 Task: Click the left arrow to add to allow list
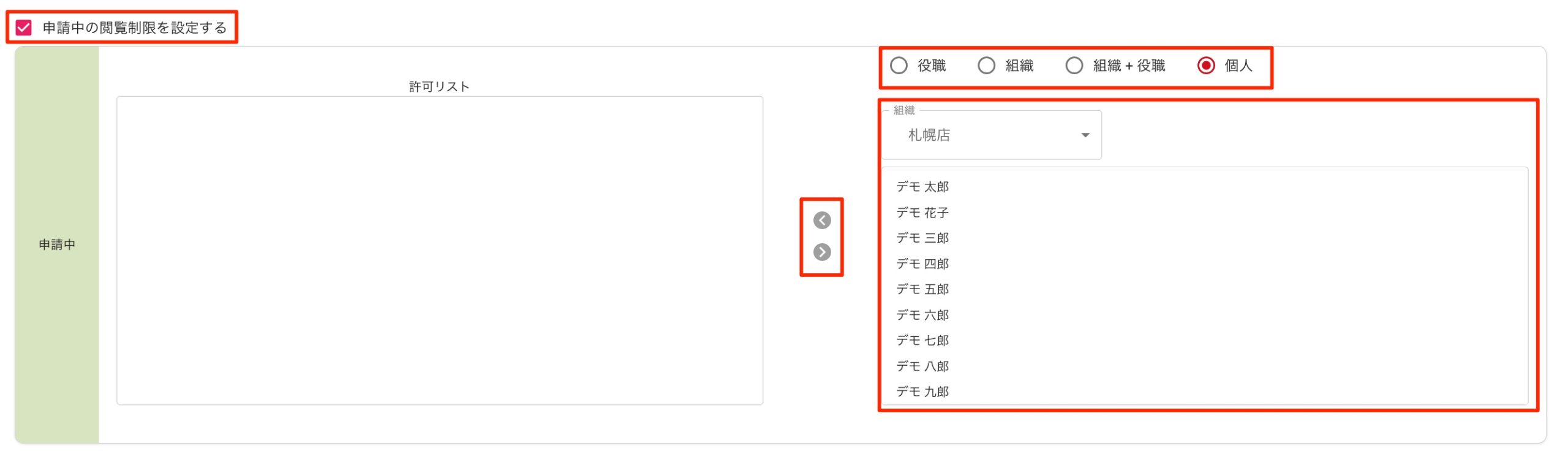tap(822, 221)
